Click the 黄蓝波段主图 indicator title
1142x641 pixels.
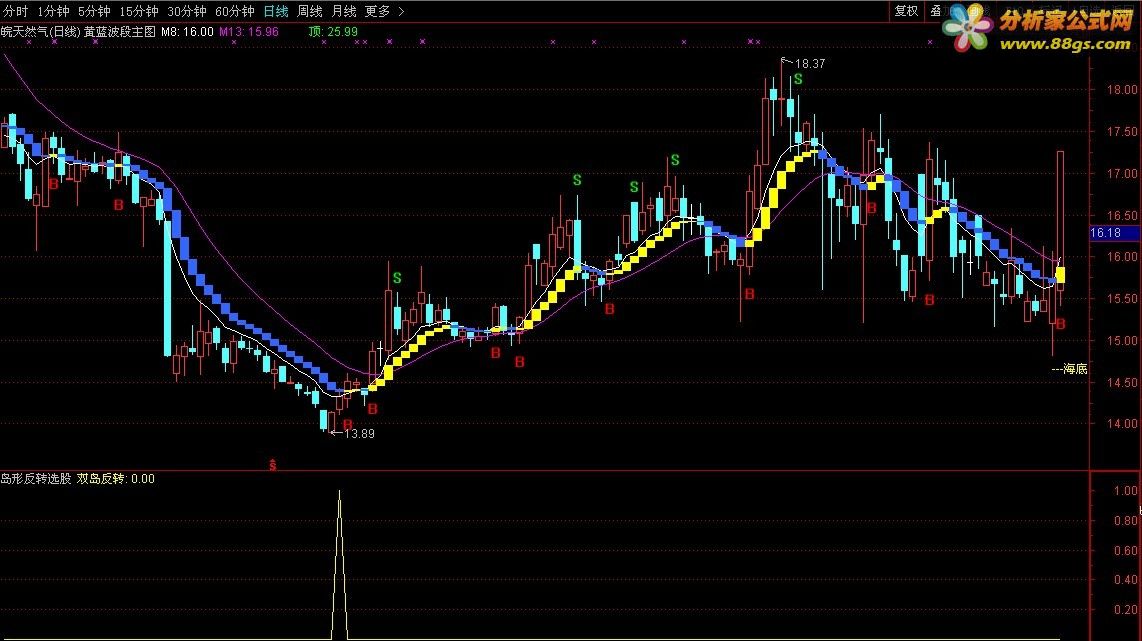pos(119,31)
